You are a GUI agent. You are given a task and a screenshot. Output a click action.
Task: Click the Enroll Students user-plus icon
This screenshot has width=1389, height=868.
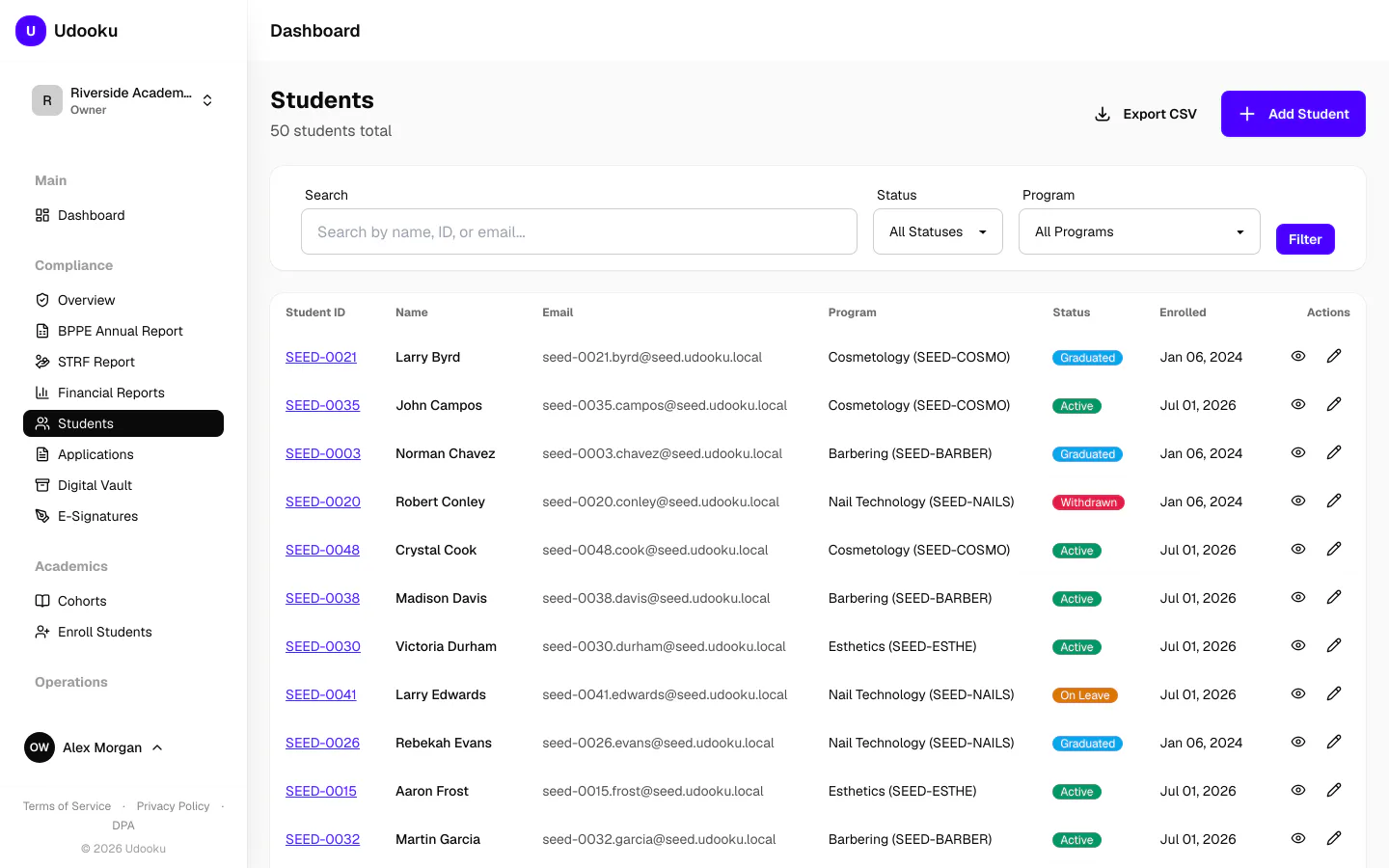coord(42,632)
